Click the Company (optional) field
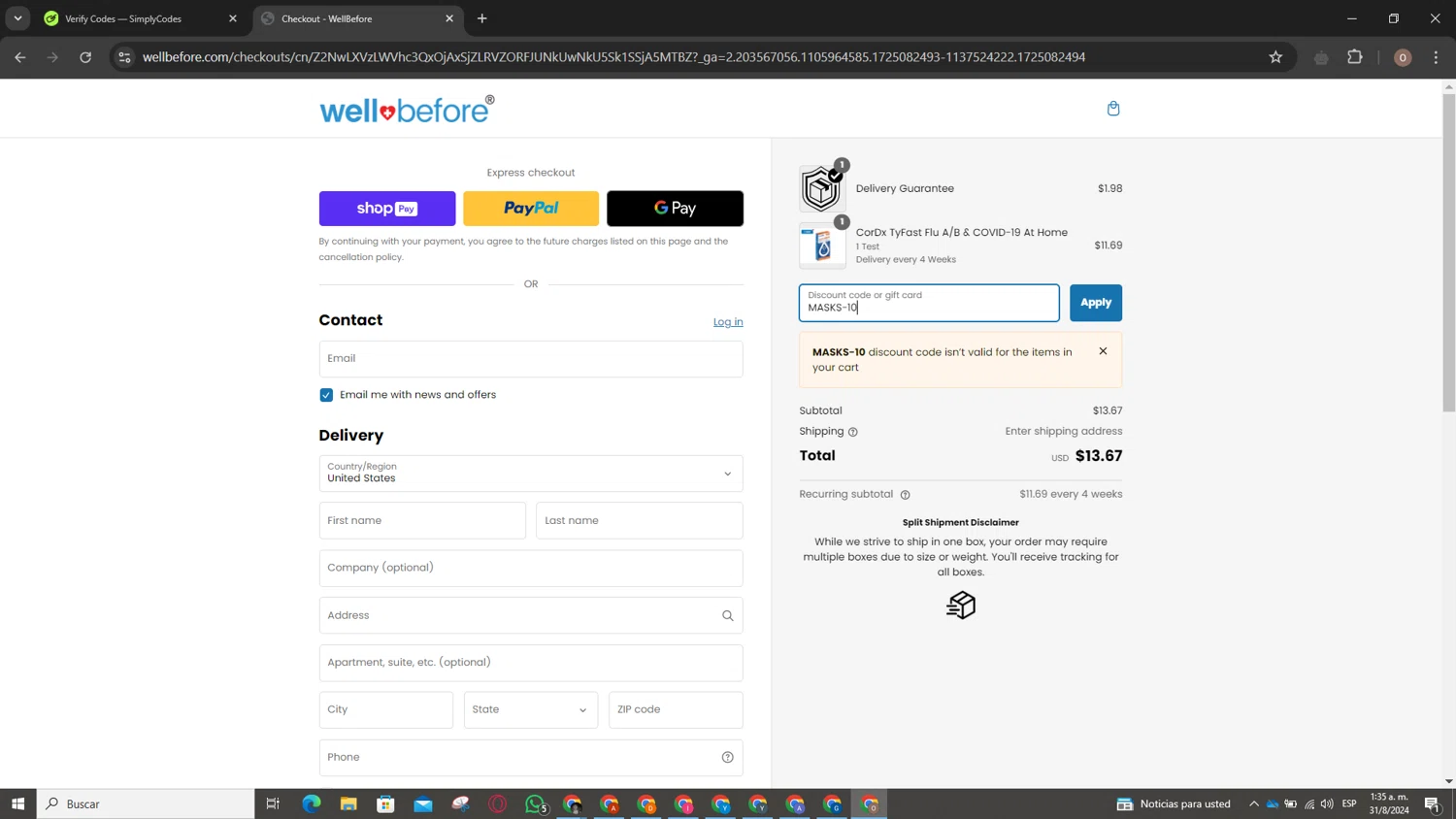Screen dimensions: 1456x819 click(531, 568)
